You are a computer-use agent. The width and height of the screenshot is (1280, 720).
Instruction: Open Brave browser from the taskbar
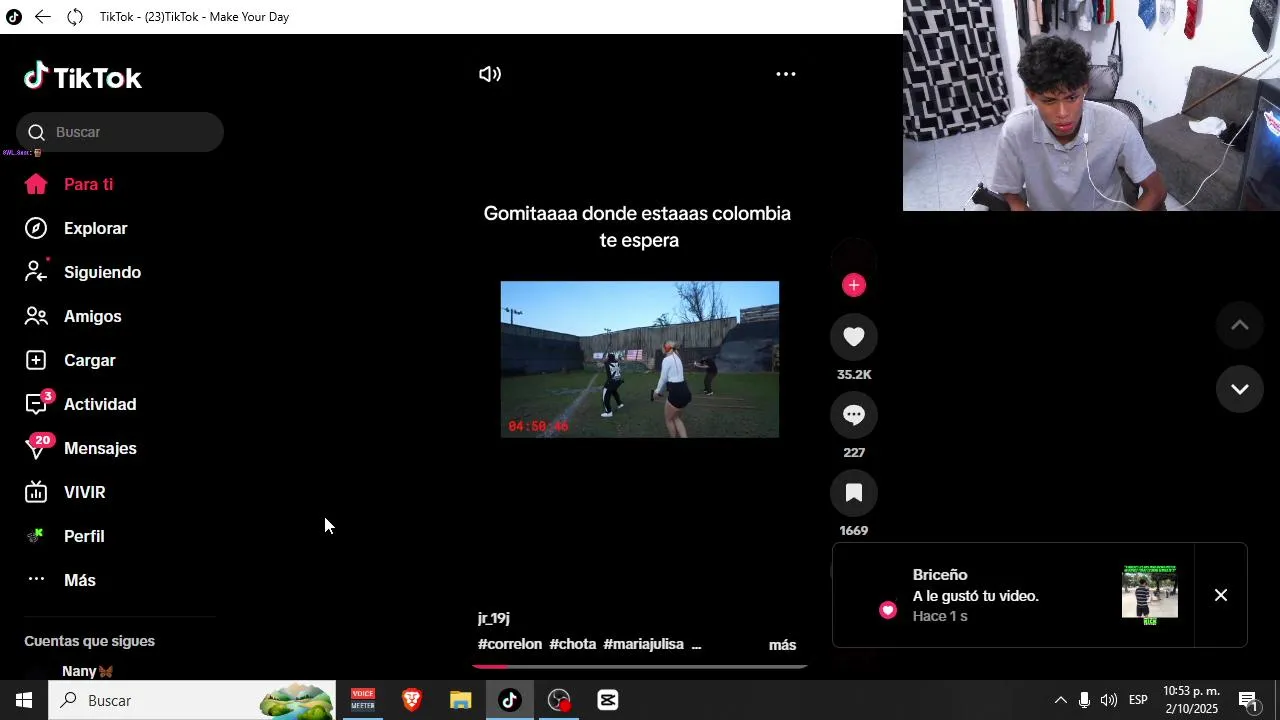coord(412,700)
